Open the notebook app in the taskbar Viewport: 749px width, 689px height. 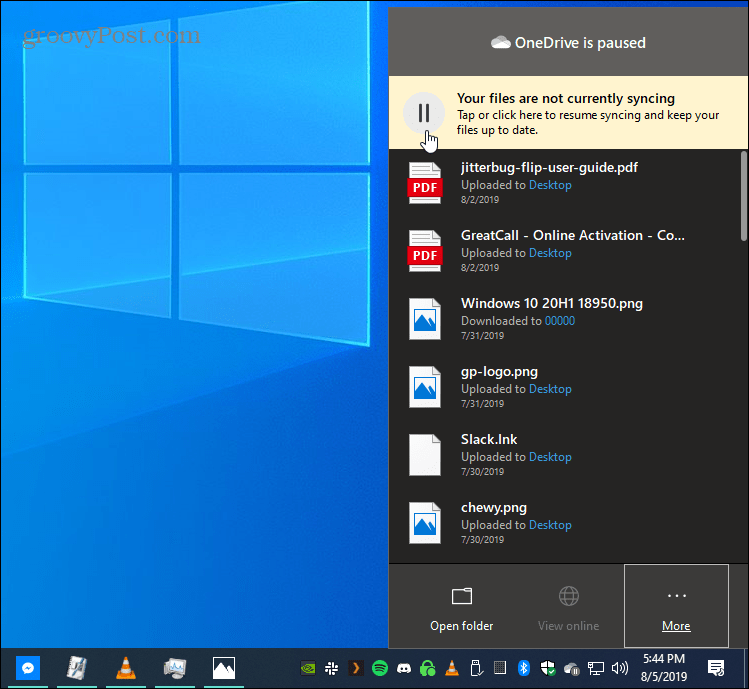tap(76, 667)
